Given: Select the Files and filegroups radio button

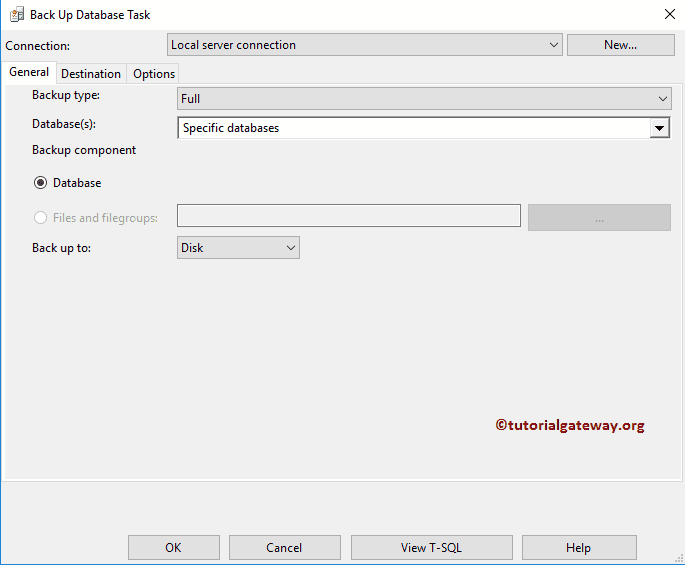Looking at the screenshot, I should 40,218.
